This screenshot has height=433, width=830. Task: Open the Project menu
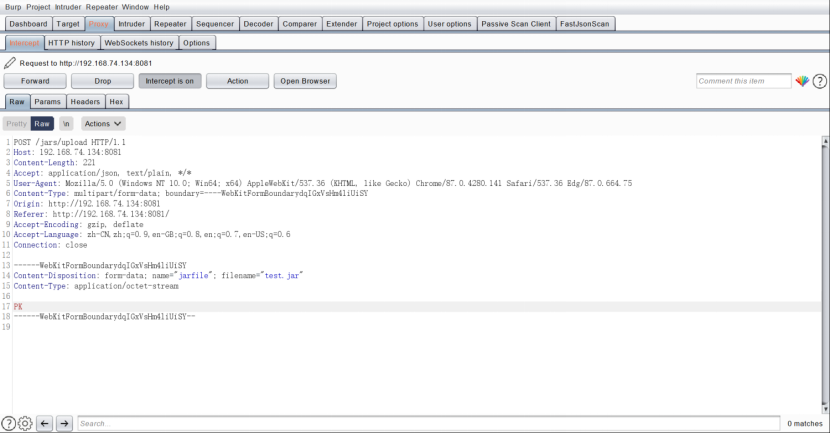pos(38,7)
